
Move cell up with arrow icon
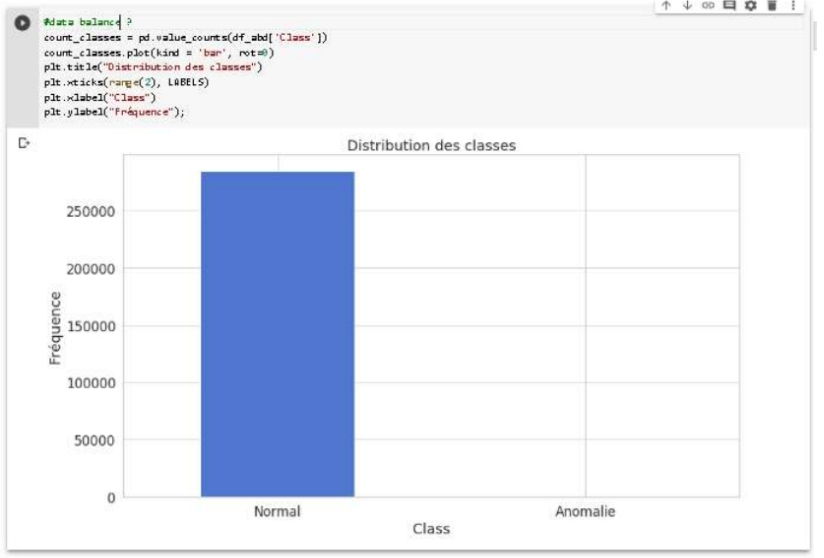tap(667, 6)
